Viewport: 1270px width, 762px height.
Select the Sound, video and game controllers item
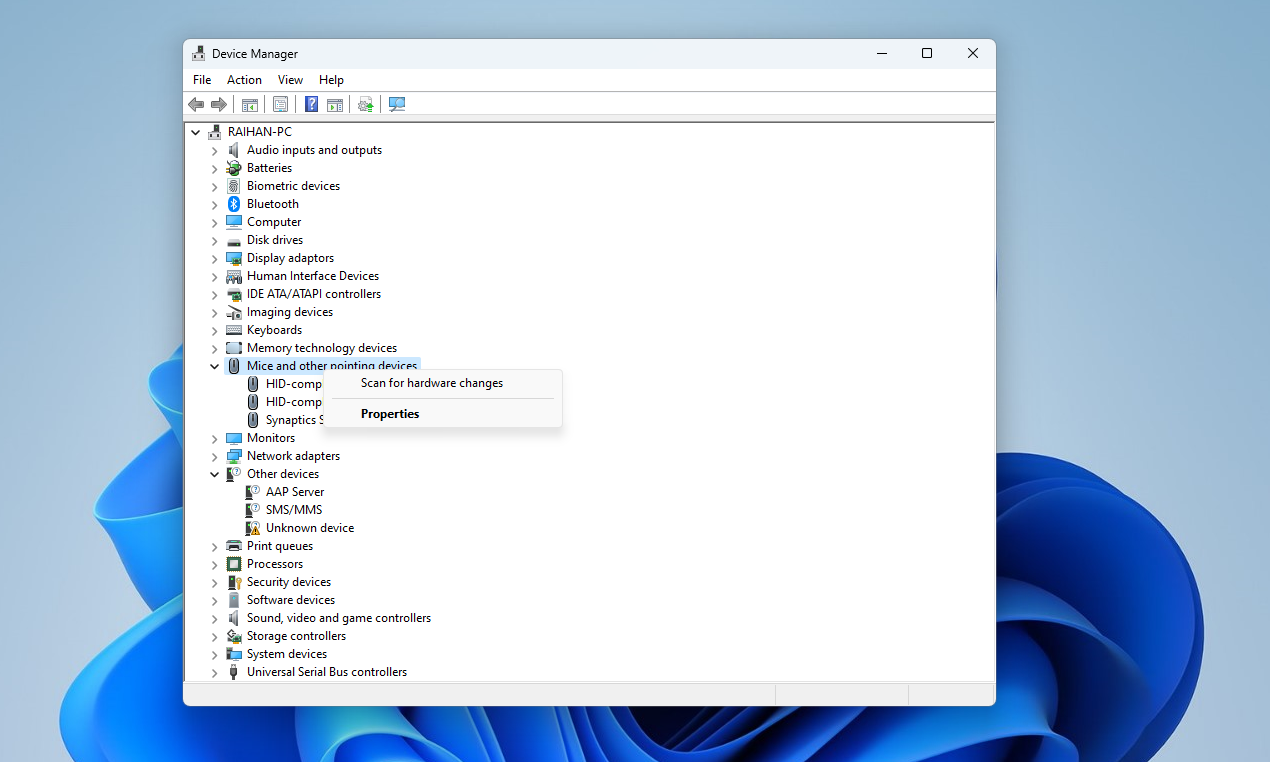point(338,618)
